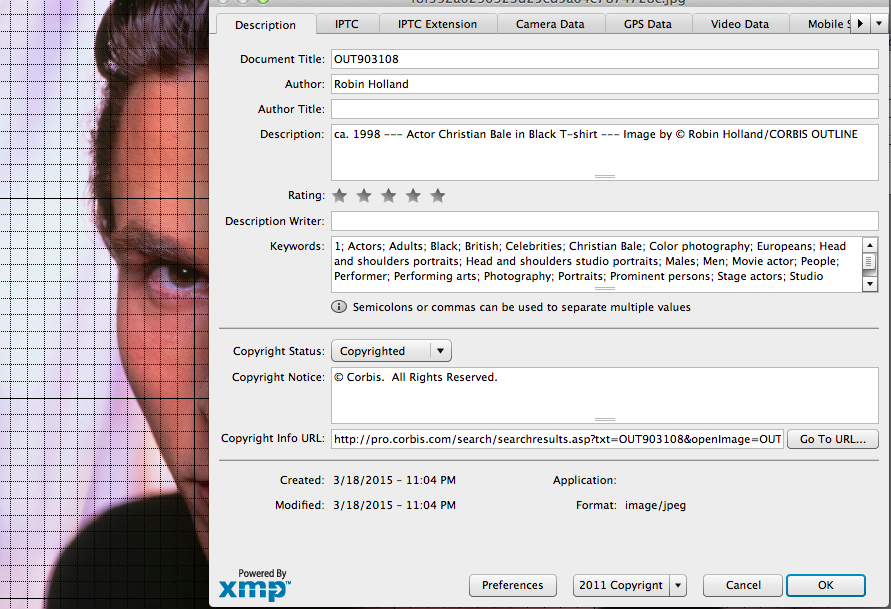Screen dimensions: 891x609
Task: Select the Video Data tab
Action: (x=739, y=24)
